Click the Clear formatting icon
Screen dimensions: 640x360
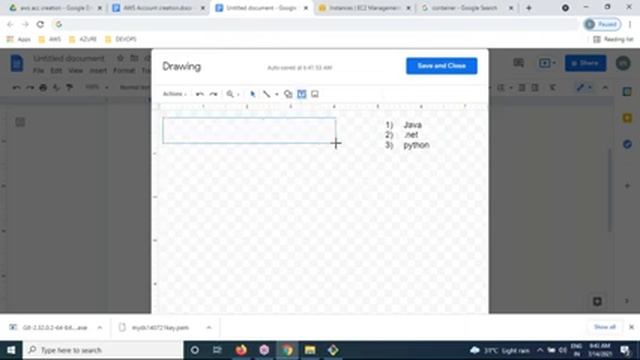553,87
